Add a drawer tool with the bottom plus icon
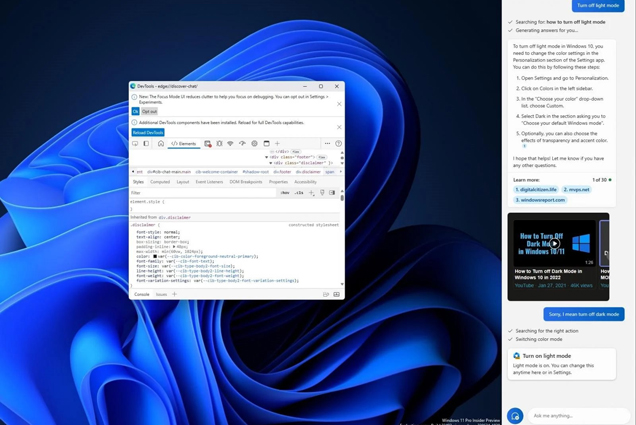 (174, 294)
